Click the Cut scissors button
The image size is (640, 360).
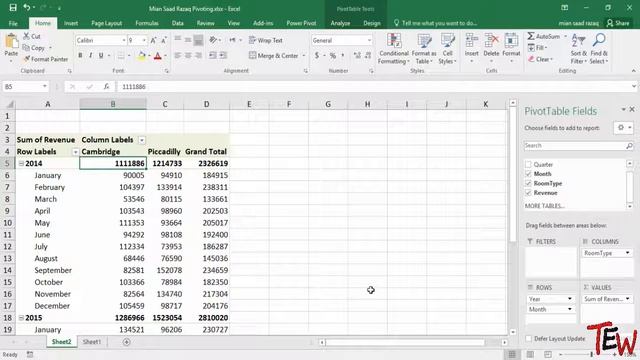point(32,36)
